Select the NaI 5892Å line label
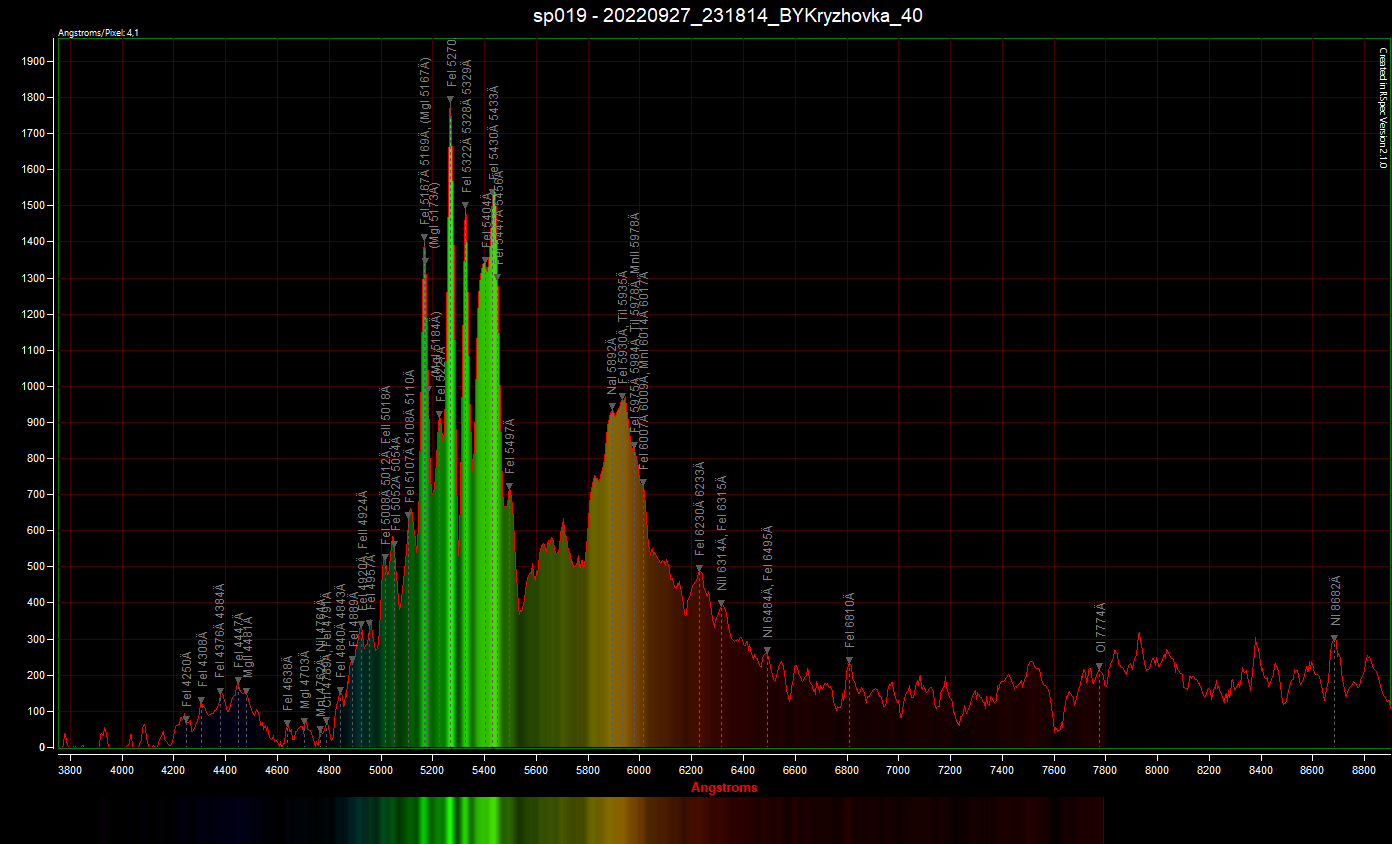The height and width of the screenshot is (844, 1392). coord(613,368)
